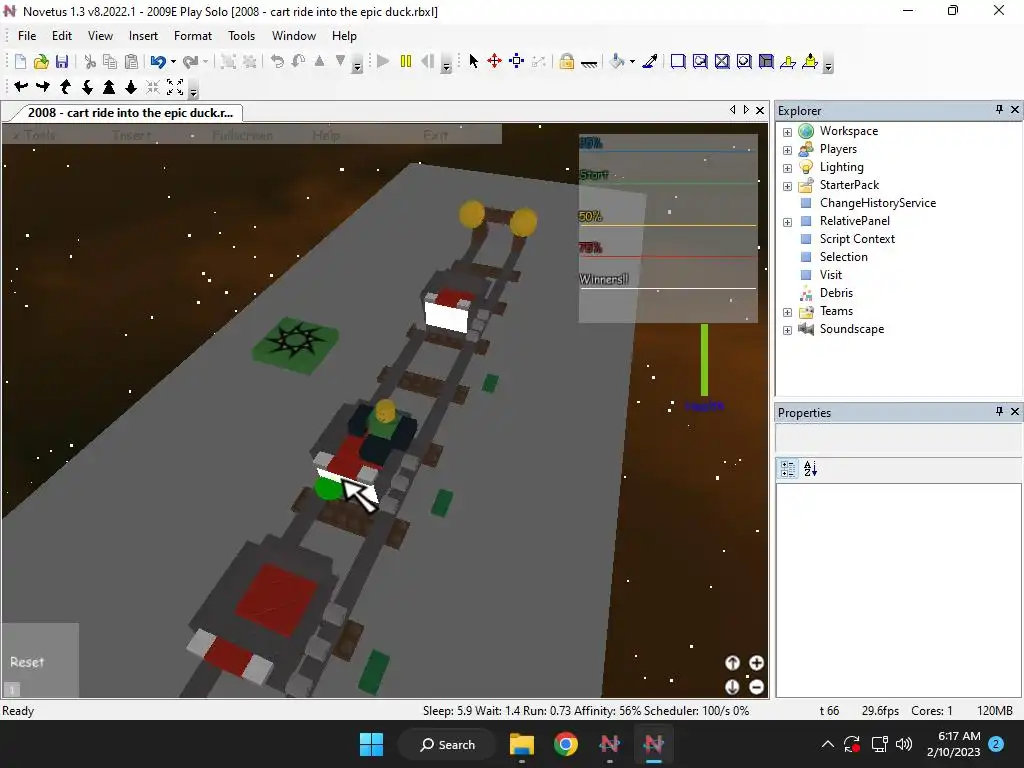Viewport: 1024px width, 768px height.
Task: Open the paint bucket color dropdown
Action: pos(632,62)
